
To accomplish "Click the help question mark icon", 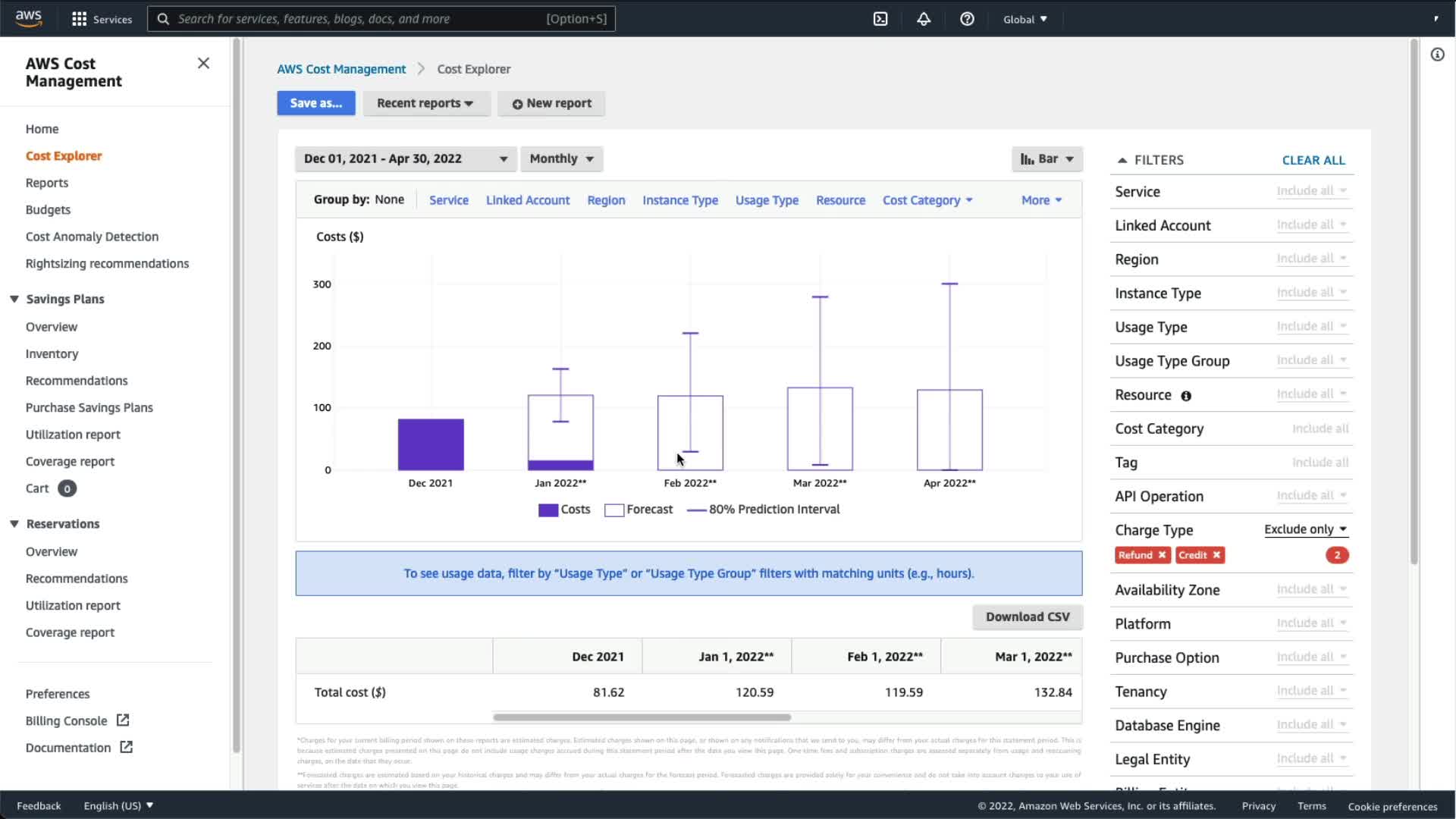I will (x=967, y=19).
